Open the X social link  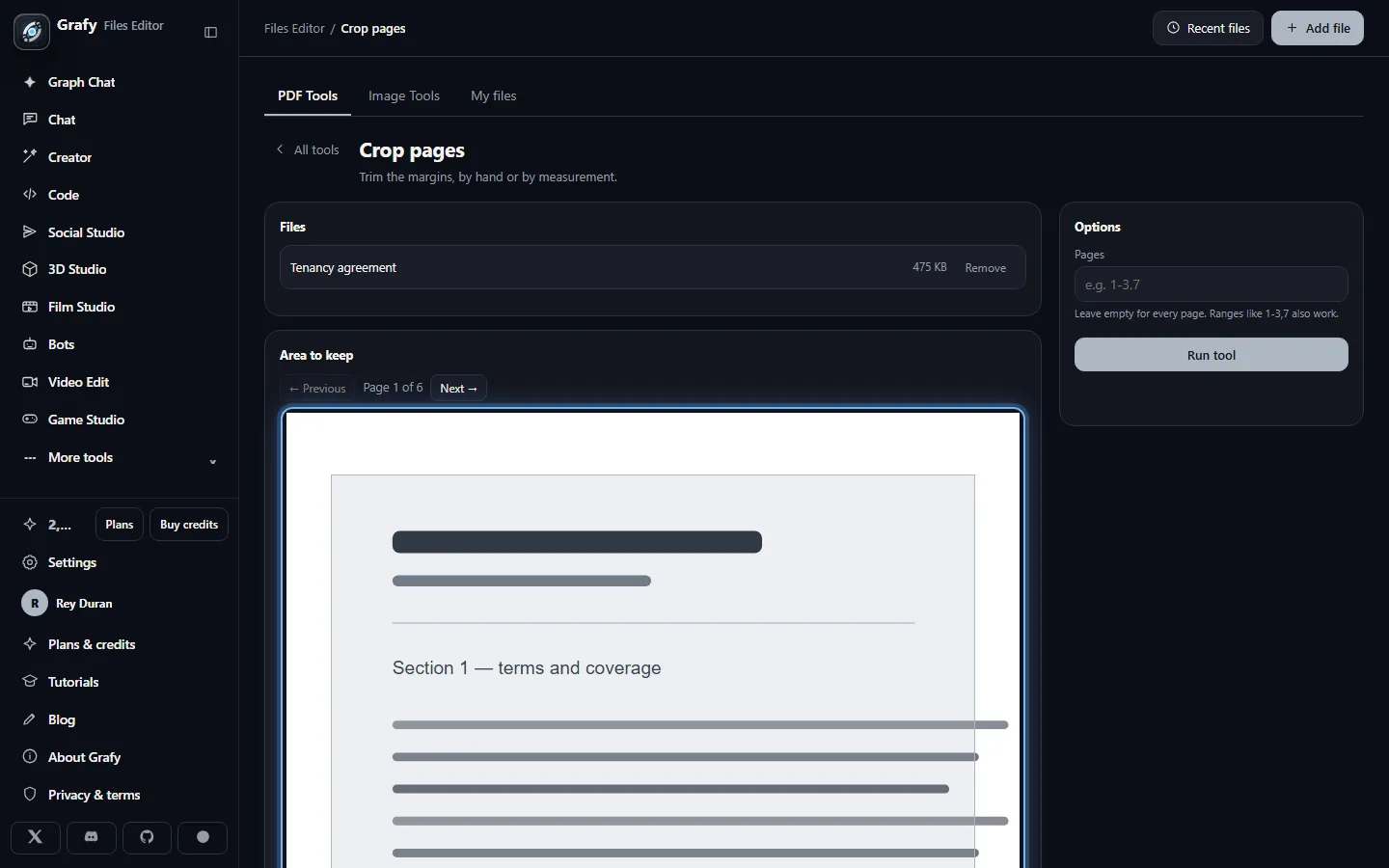[36, 837]
